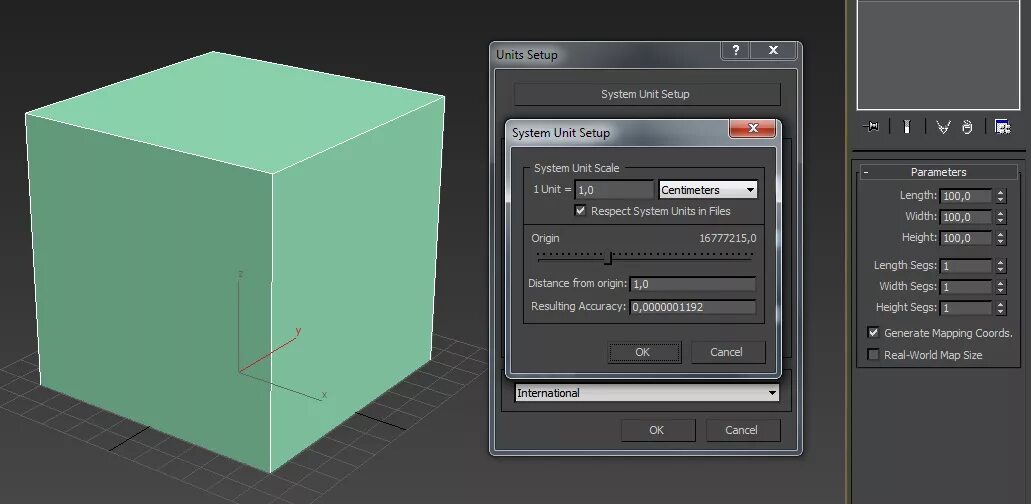
Task: Click the System Unit Setup button
Action: click(647, 94)
